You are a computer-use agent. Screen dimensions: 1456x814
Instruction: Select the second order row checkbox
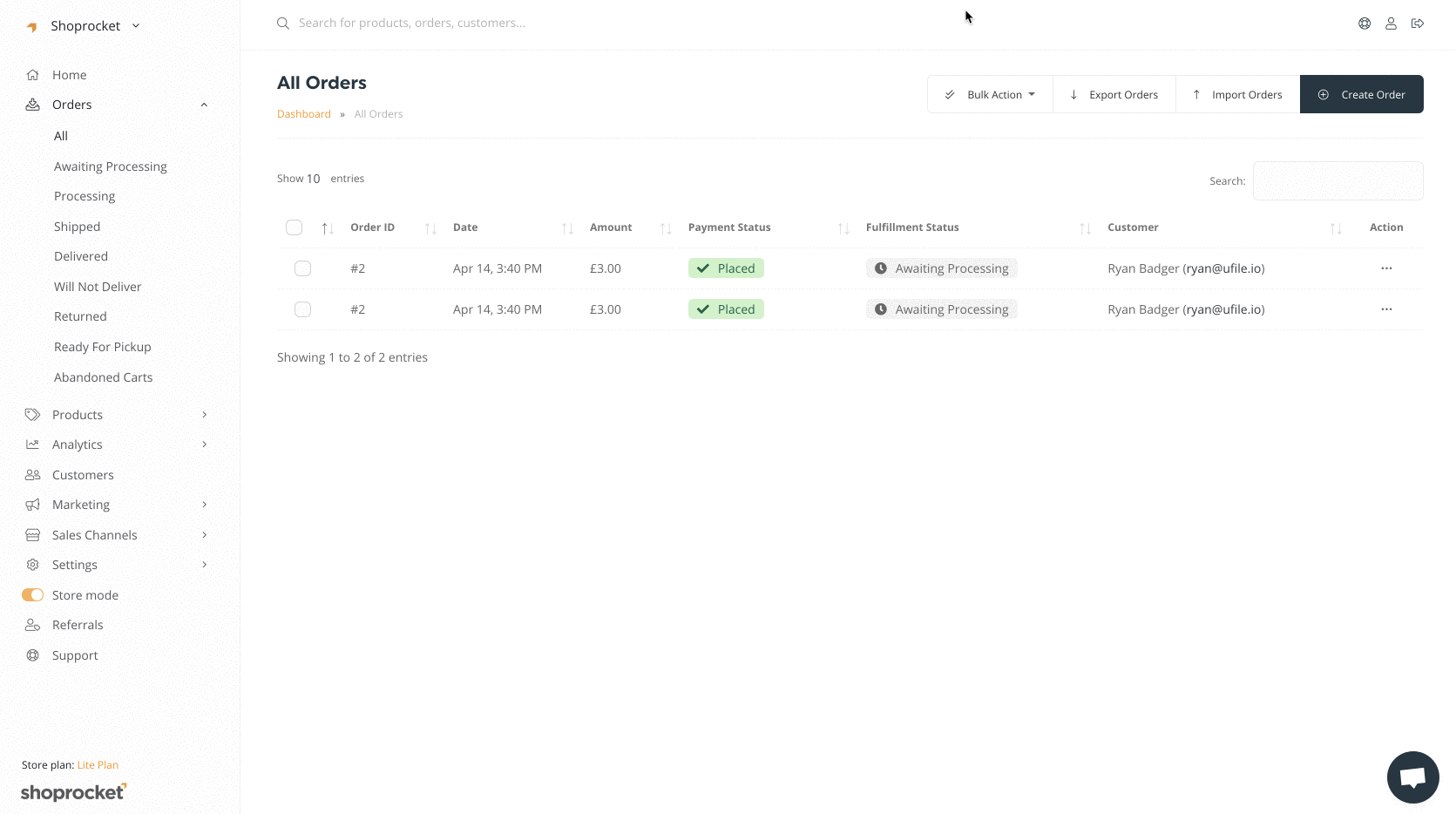(x=302, y=309)
